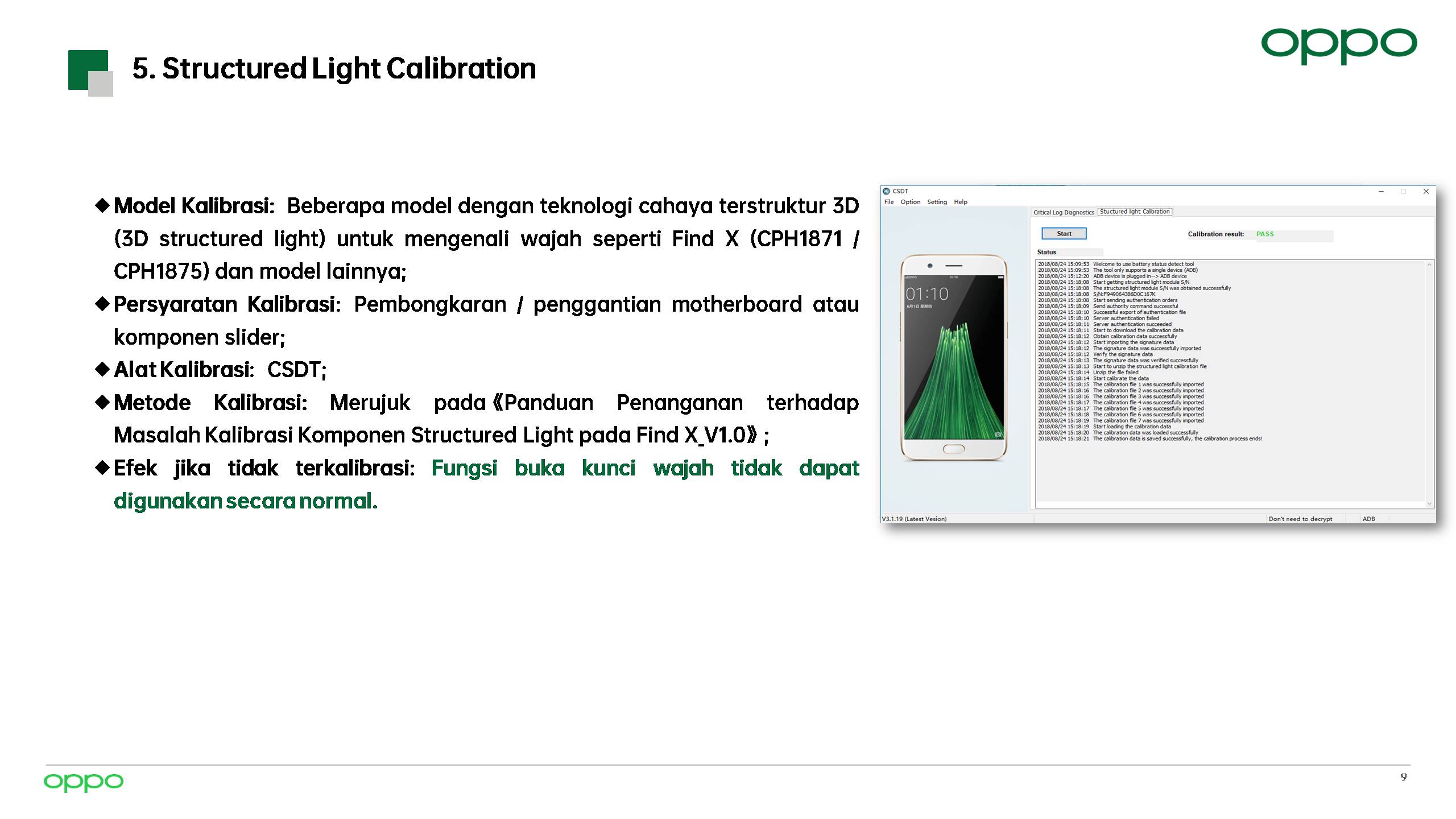Click the CSDT app icon in title bar

[886, 191]
